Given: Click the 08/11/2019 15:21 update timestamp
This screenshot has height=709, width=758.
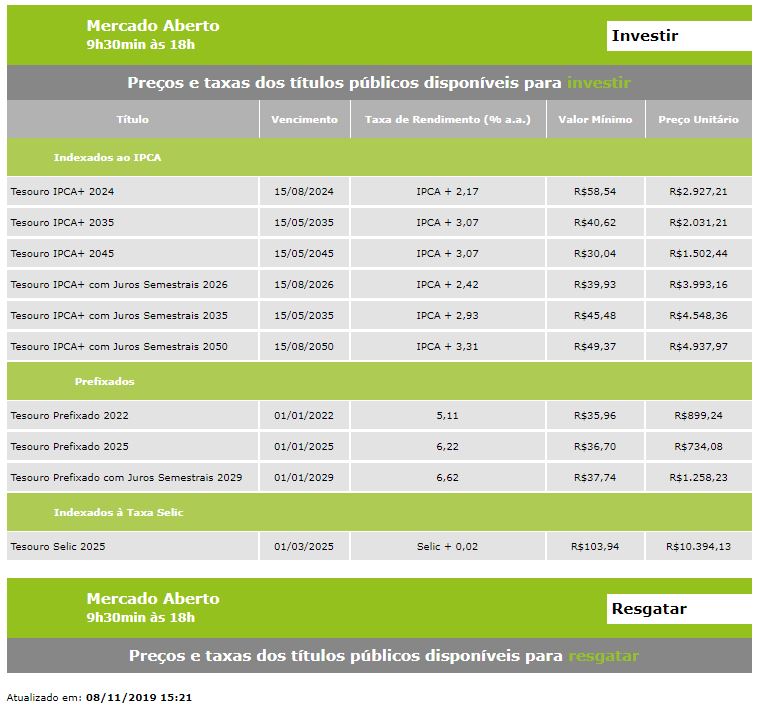Looking at the screenshot, I should 138,697.
